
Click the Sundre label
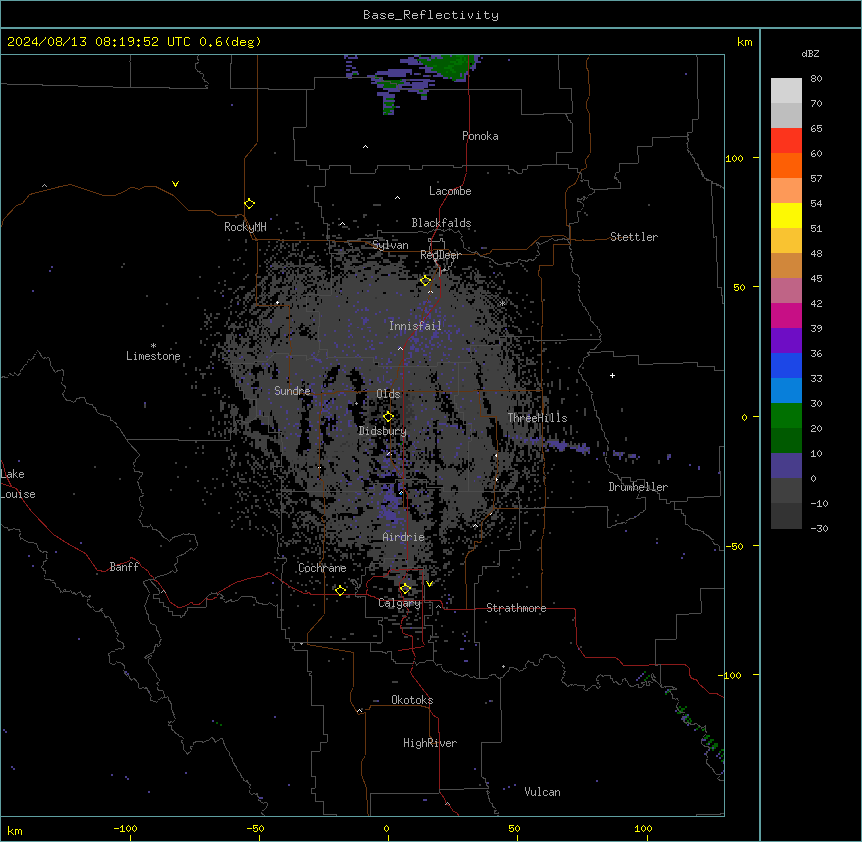pyautogui.click(x=292, y=391)
